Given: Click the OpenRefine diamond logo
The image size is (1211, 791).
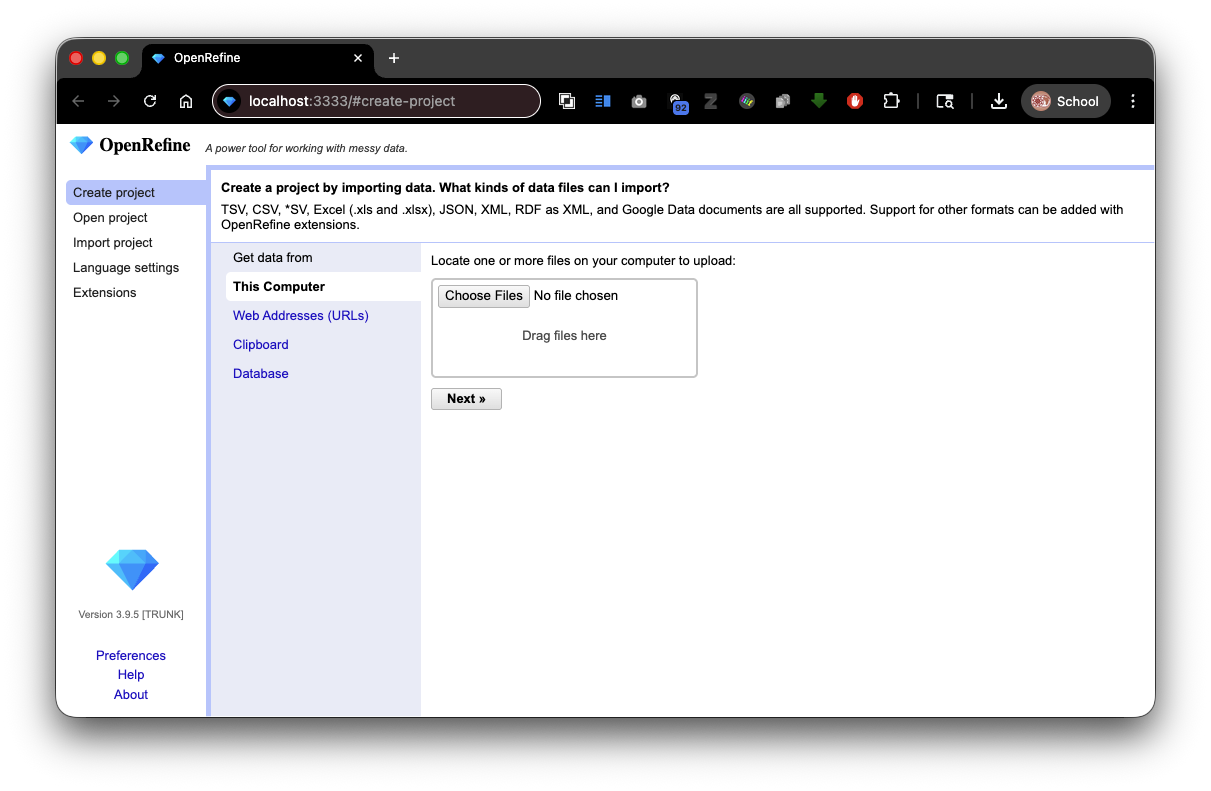Looking at the screenshot, I should [81, 144].
